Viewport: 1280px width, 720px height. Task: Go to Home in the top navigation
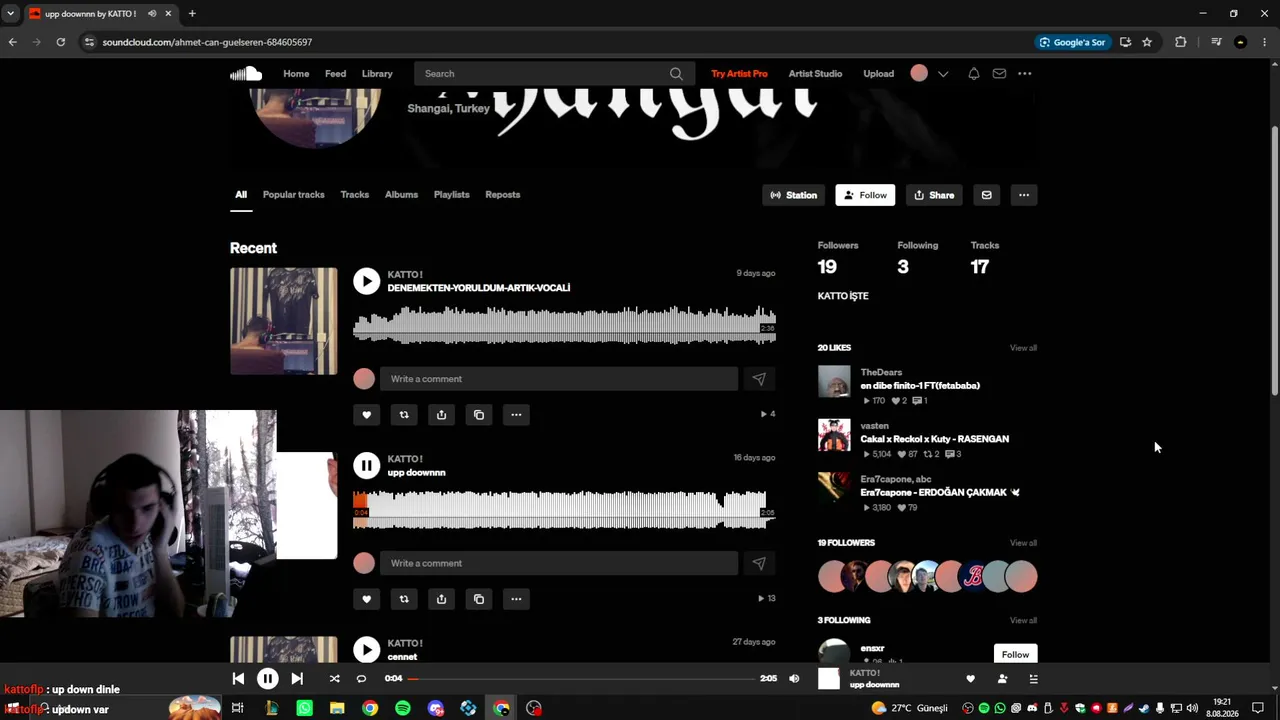[x=296, y=74]
